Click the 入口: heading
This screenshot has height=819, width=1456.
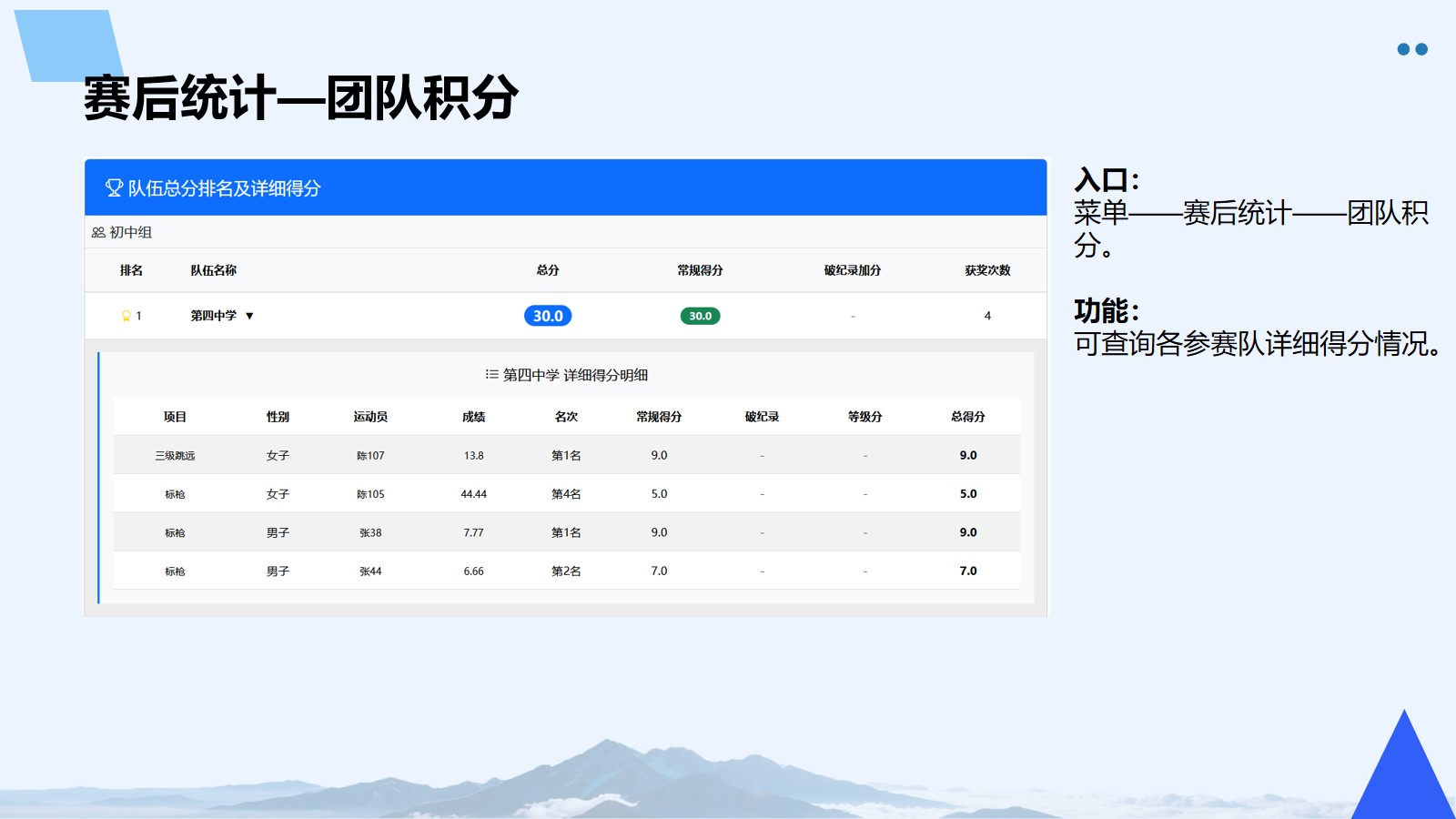pos(1107,180)
